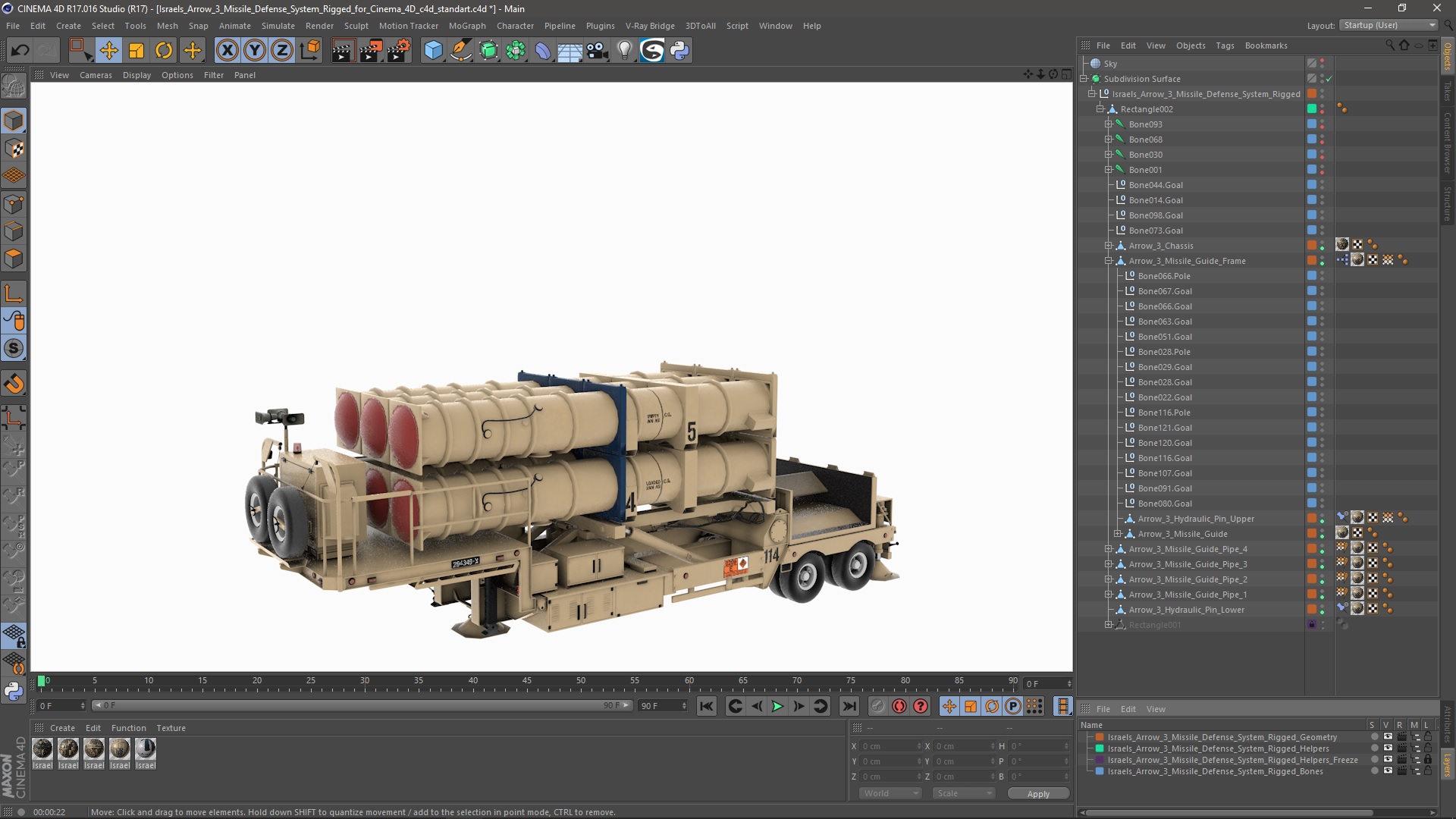Click the green Array modeling icon
The height and width of the screenshot is (819, 1456).
(x=516, y=51)
